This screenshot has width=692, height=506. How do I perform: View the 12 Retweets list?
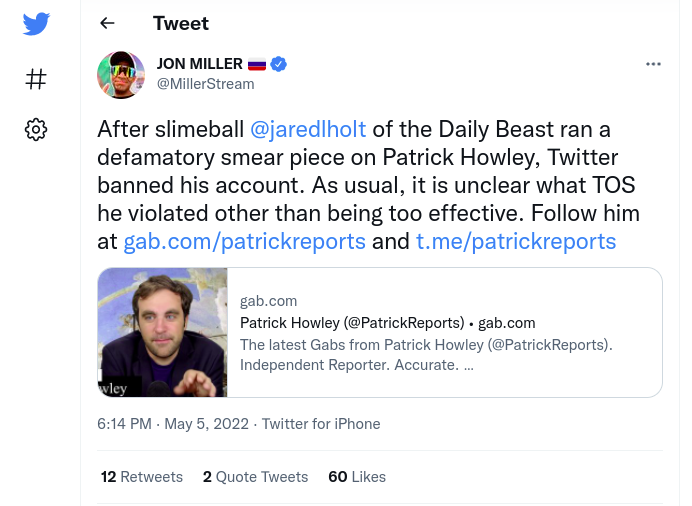pyautogui.click(x=142, y=477)
